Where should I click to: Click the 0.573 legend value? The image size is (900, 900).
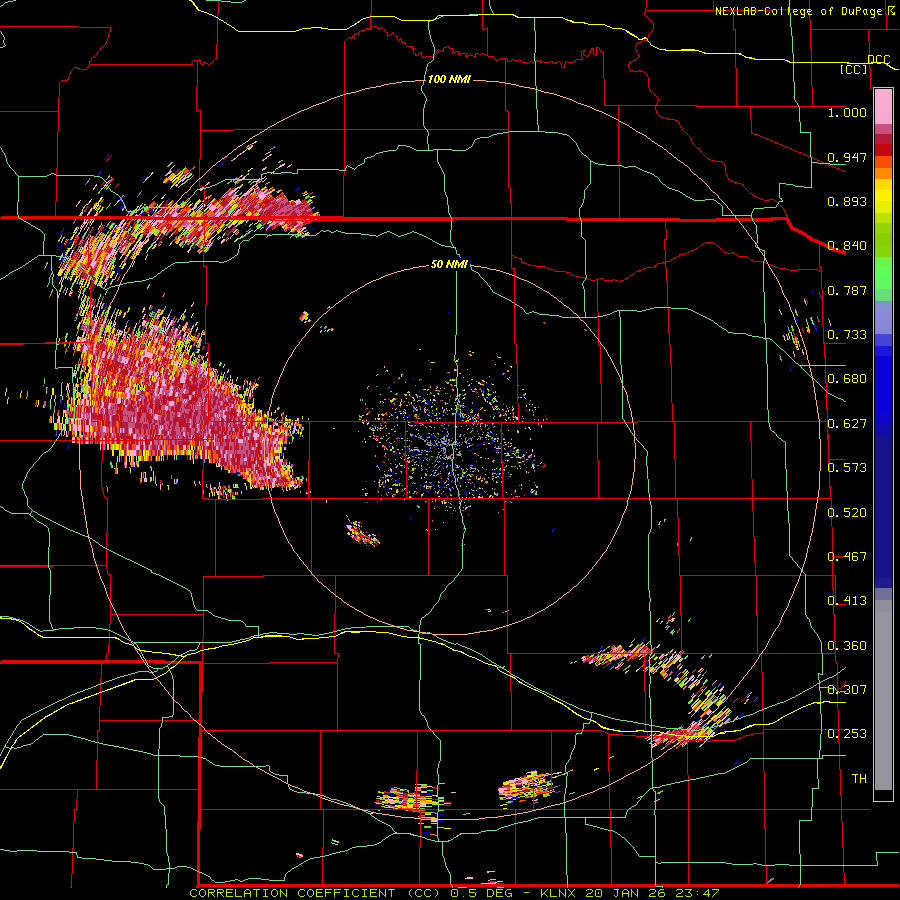[847, 468]
